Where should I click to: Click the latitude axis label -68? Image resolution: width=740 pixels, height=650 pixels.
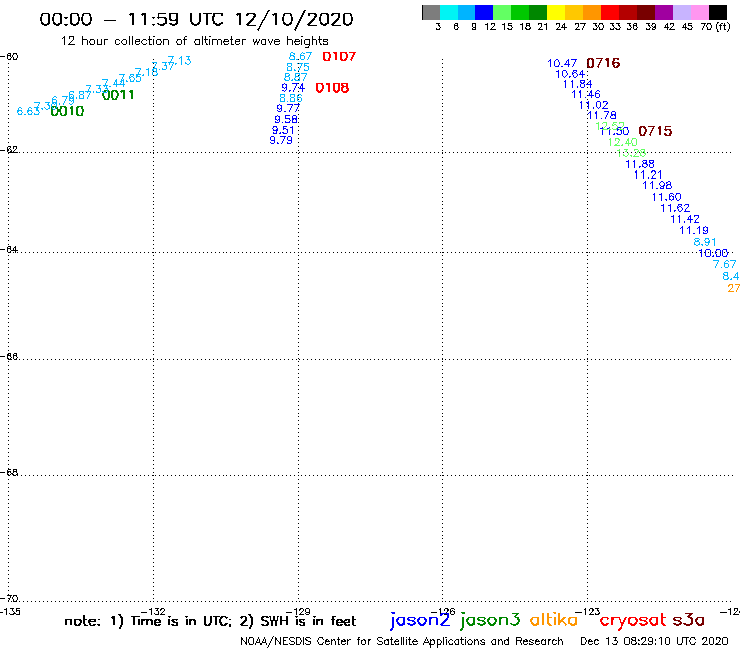pyautogui.click(x=9, y=473)
